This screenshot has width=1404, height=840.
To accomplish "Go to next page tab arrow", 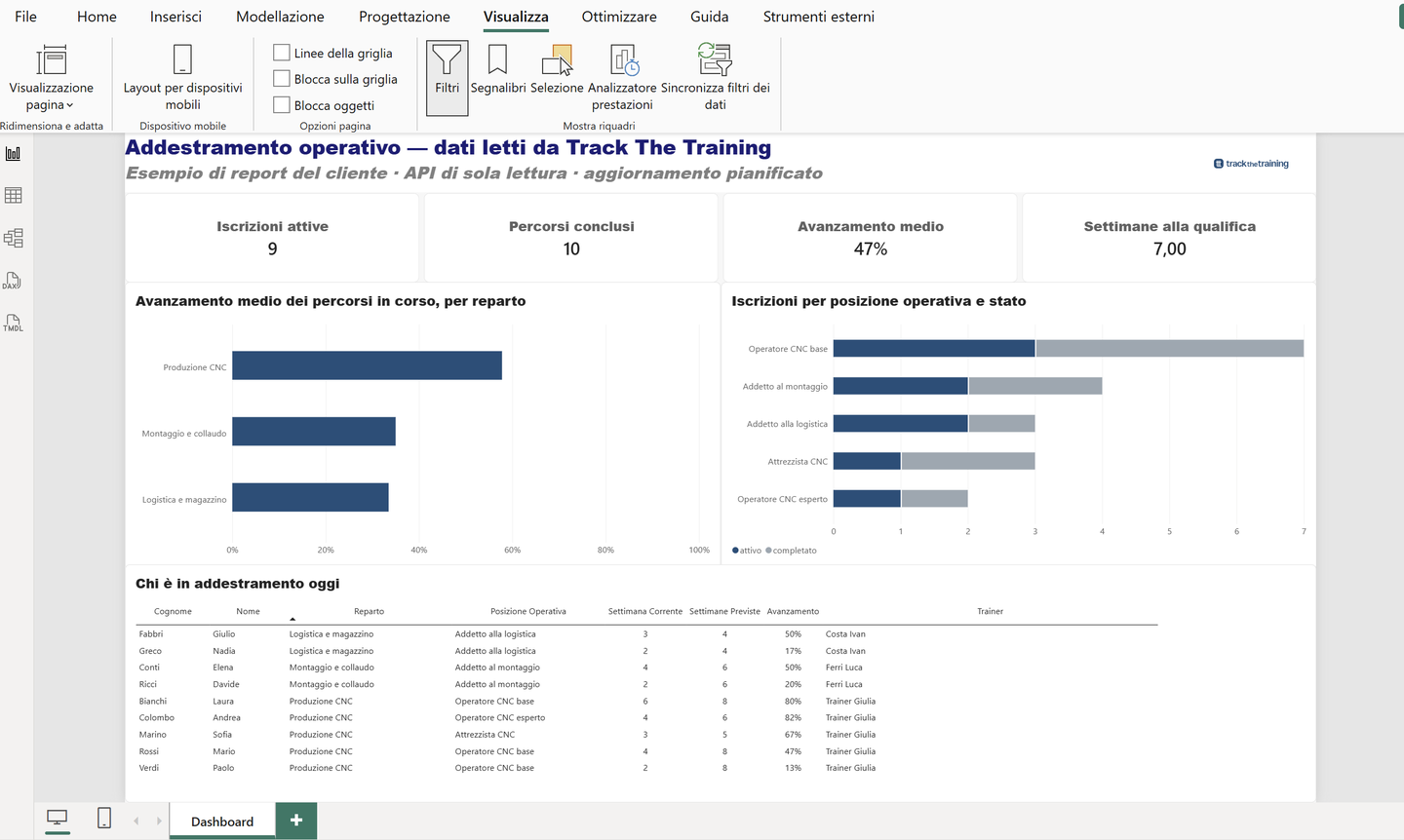I will tap(159, 821).
